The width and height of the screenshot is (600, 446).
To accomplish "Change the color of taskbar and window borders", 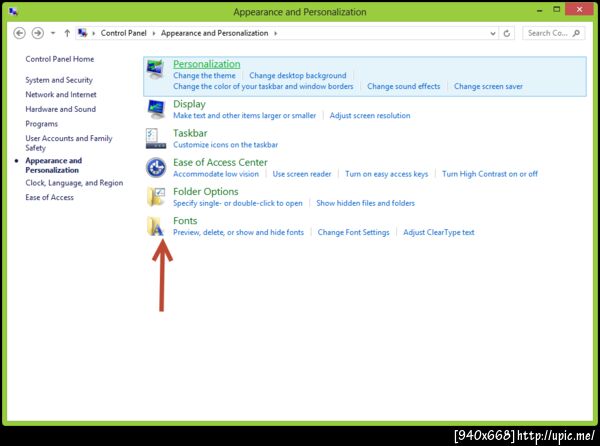I will coord(263,86).
